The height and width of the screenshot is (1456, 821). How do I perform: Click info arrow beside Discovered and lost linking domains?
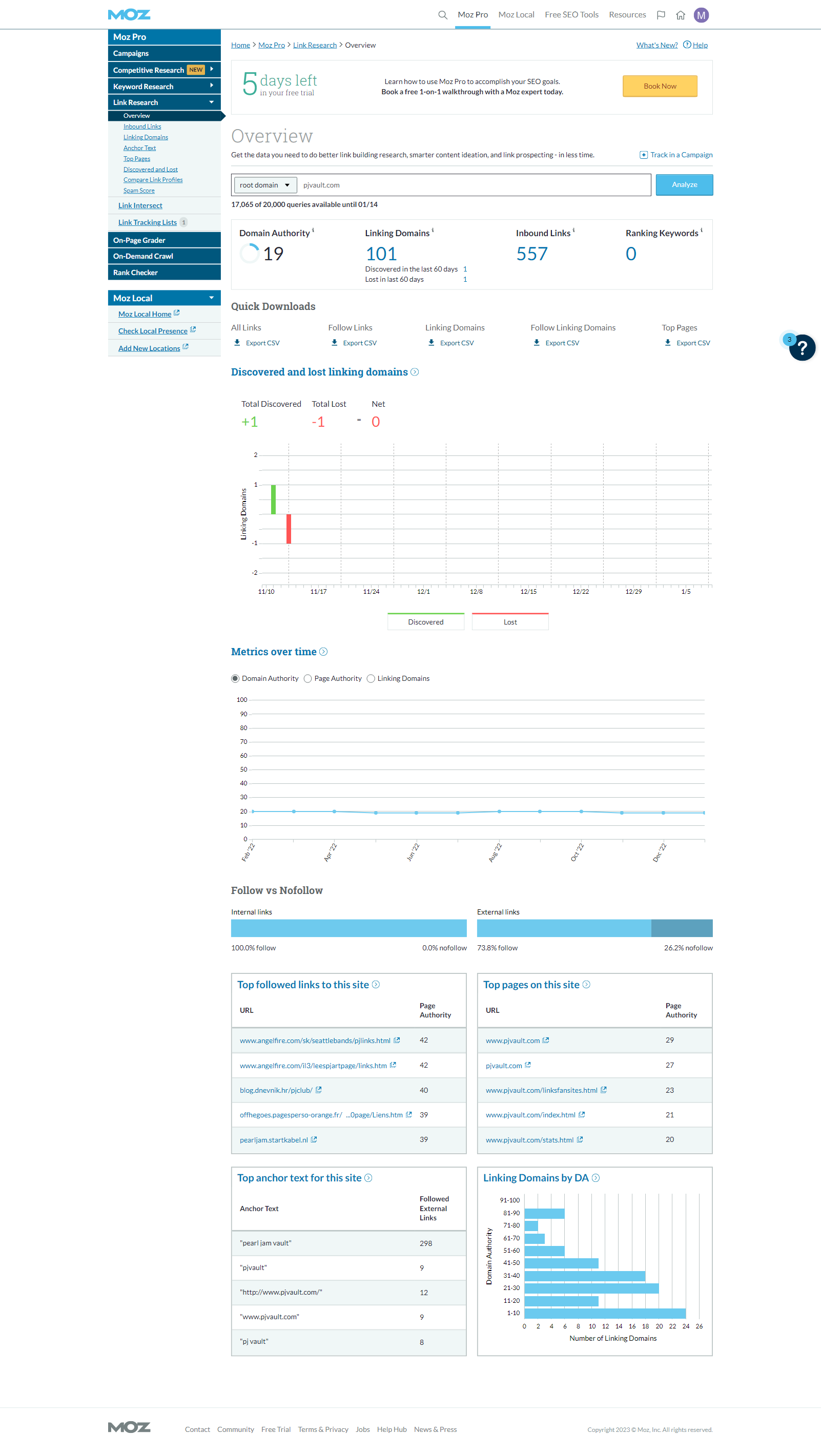pos(415,372)
